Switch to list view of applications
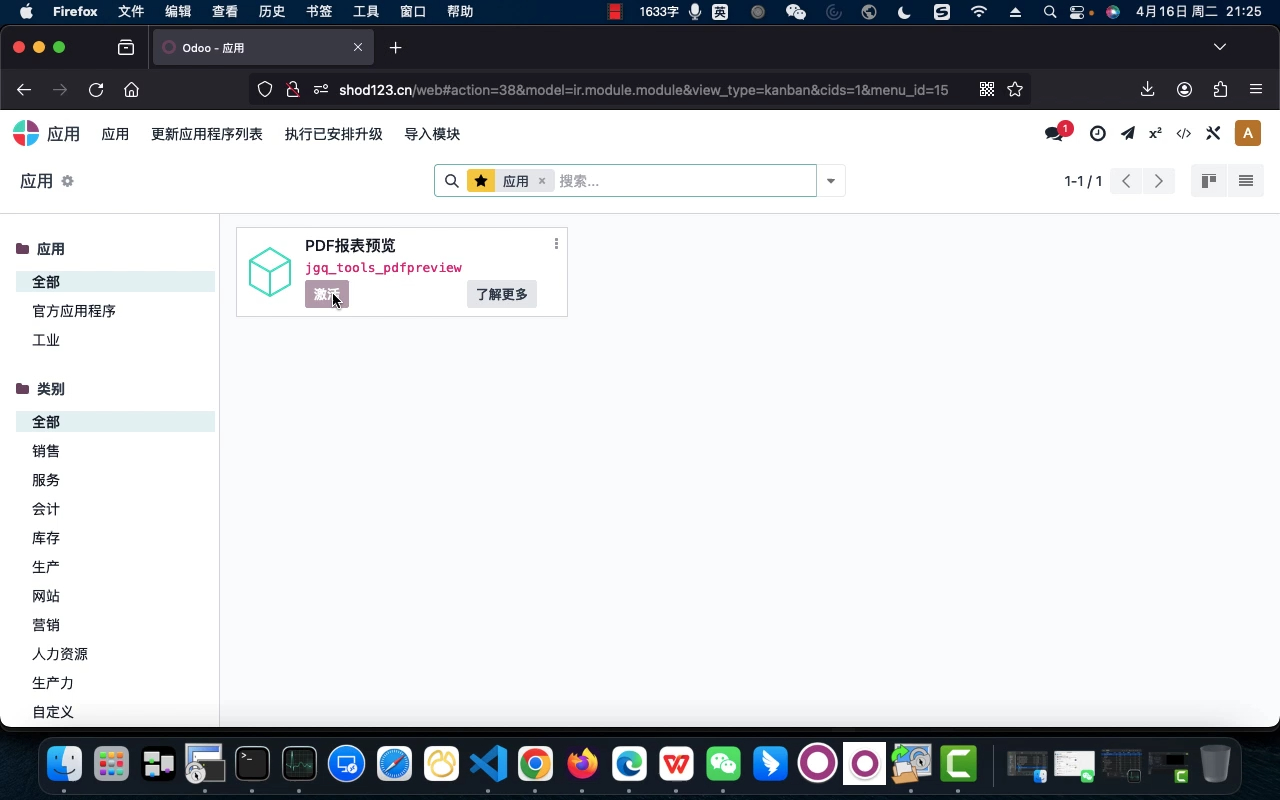 click(x=1245, y=181)
